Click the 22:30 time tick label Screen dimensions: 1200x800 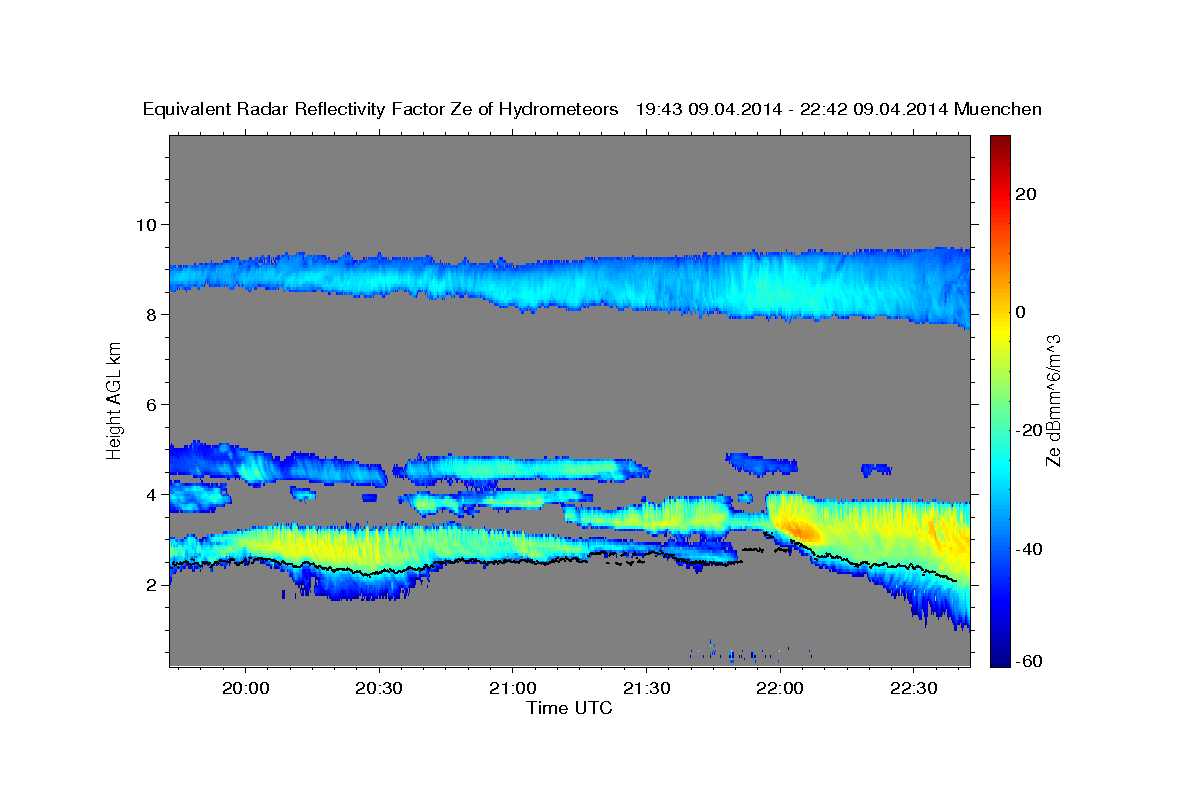click(912, 689)
